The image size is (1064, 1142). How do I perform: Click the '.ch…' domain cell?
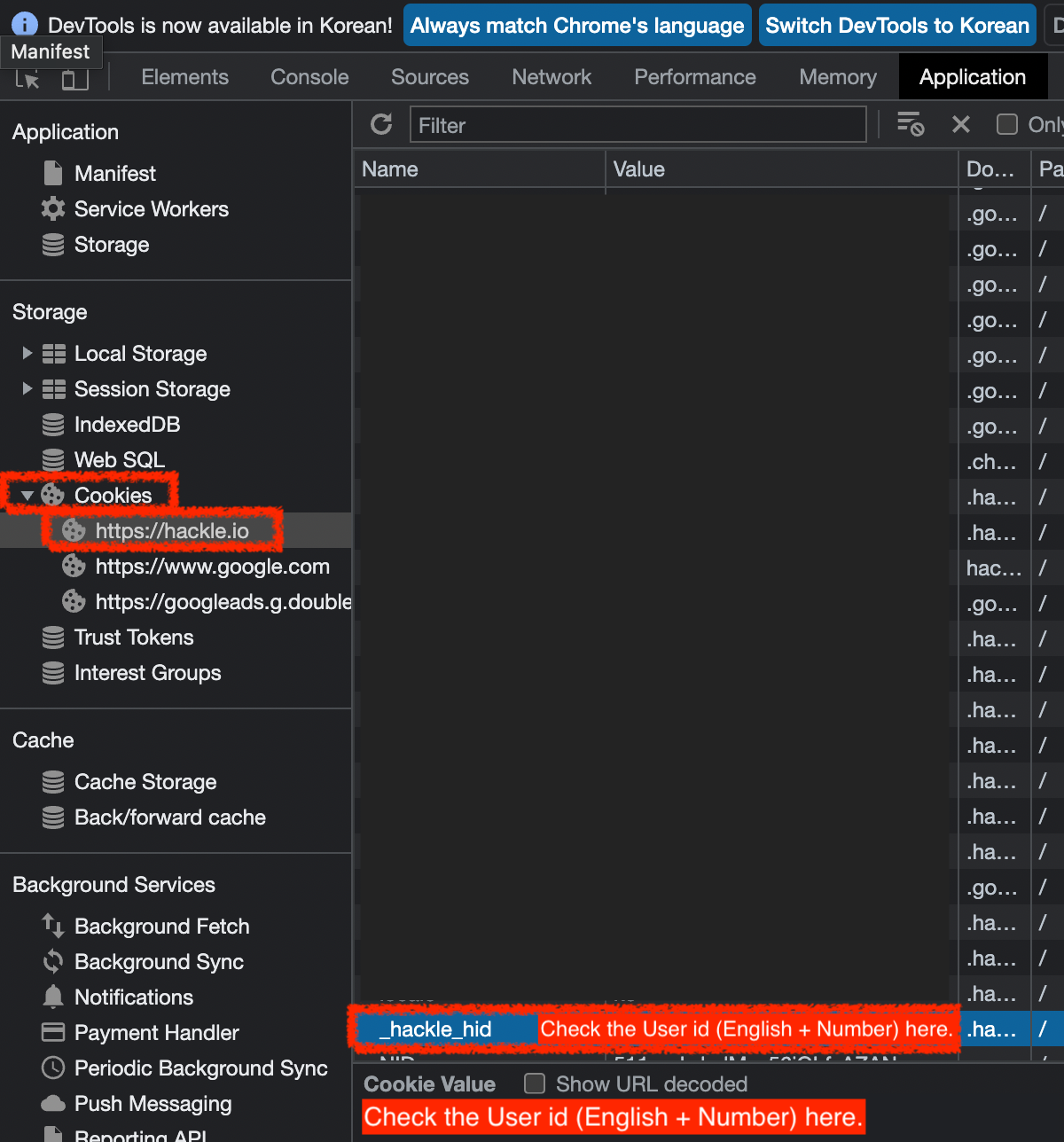pyautogui.click(x=994, y=462)
